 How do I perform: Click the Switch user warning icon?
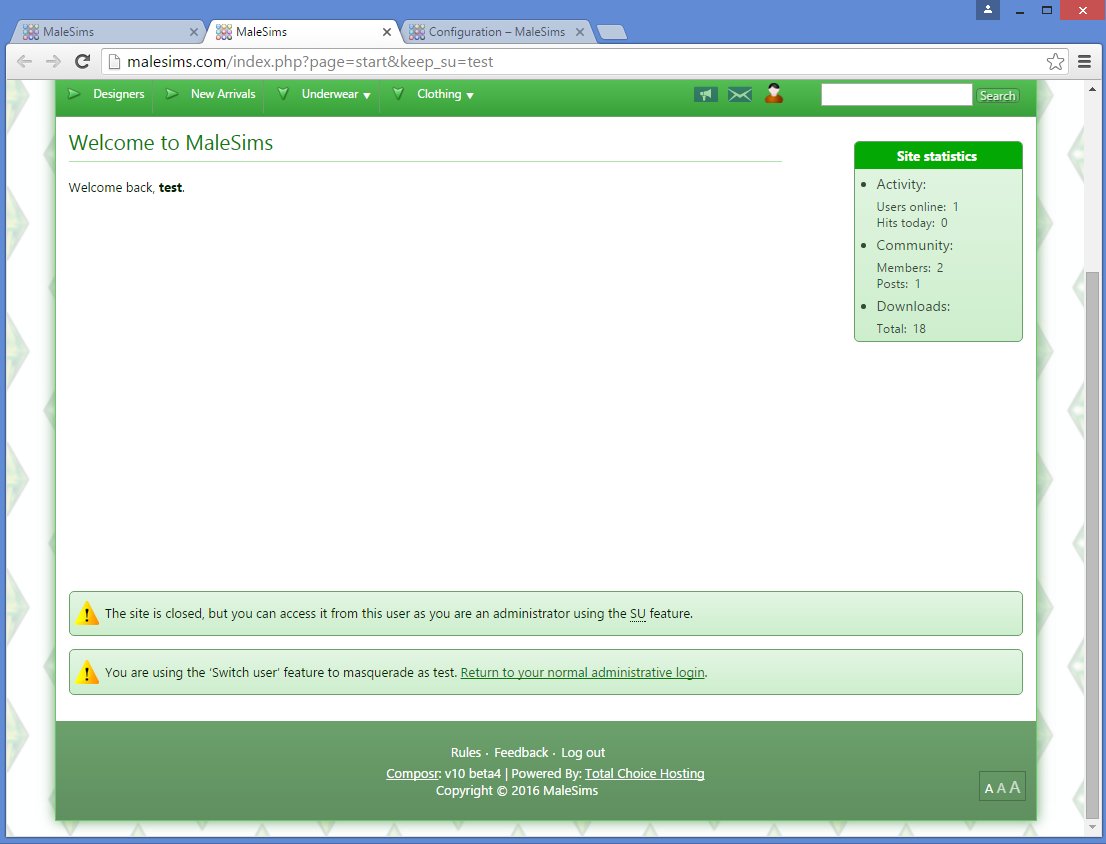[x=87, y=672]
